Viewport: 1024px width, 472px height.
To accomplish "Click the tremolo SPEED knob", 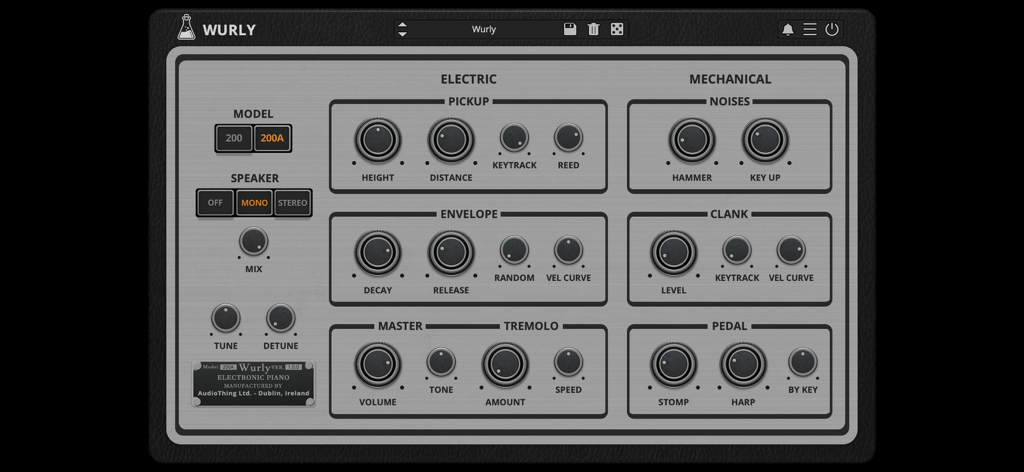I will click(568, 362).
